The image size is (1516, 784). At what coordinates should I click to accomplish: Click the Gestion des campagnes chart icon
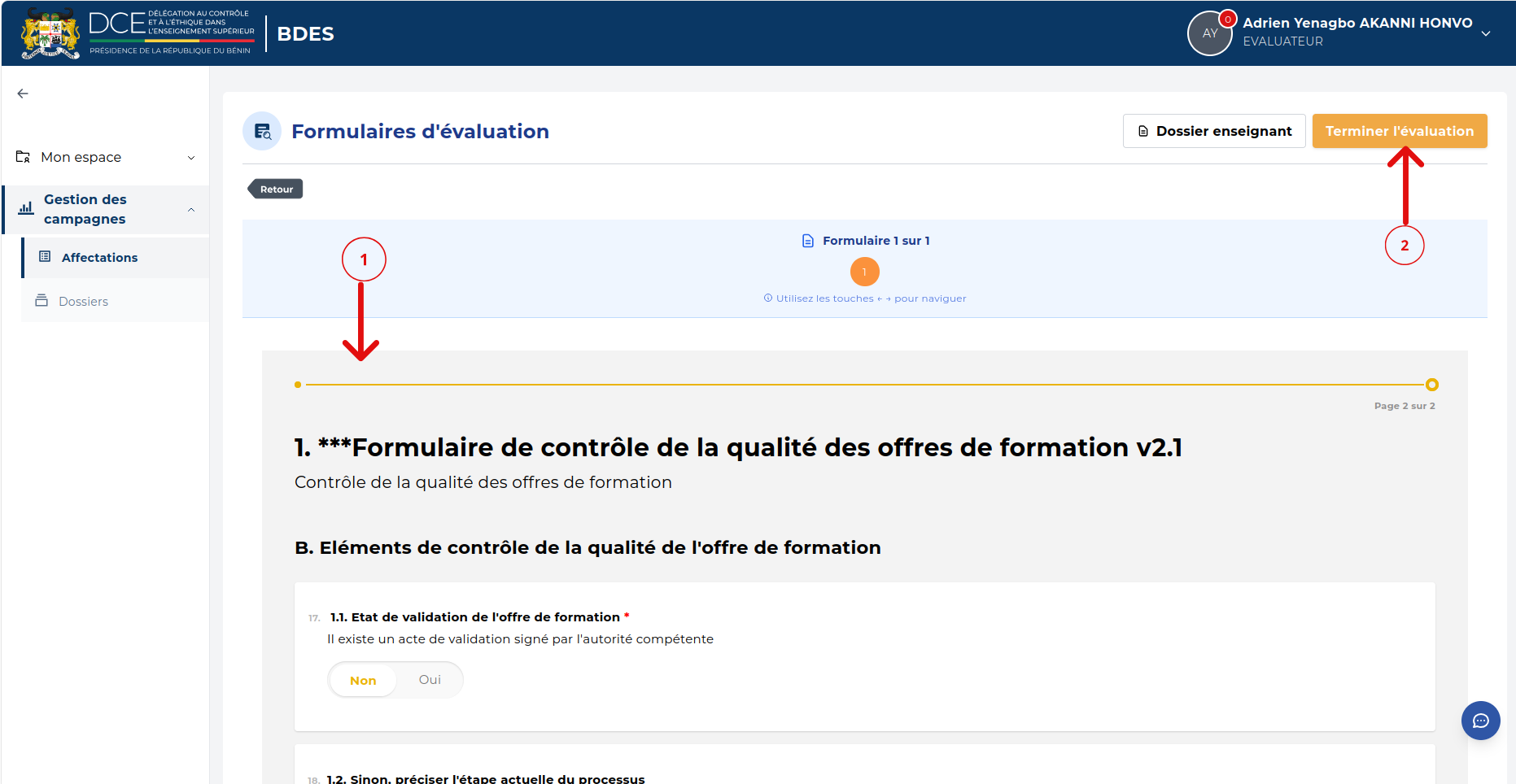point(26,208)
